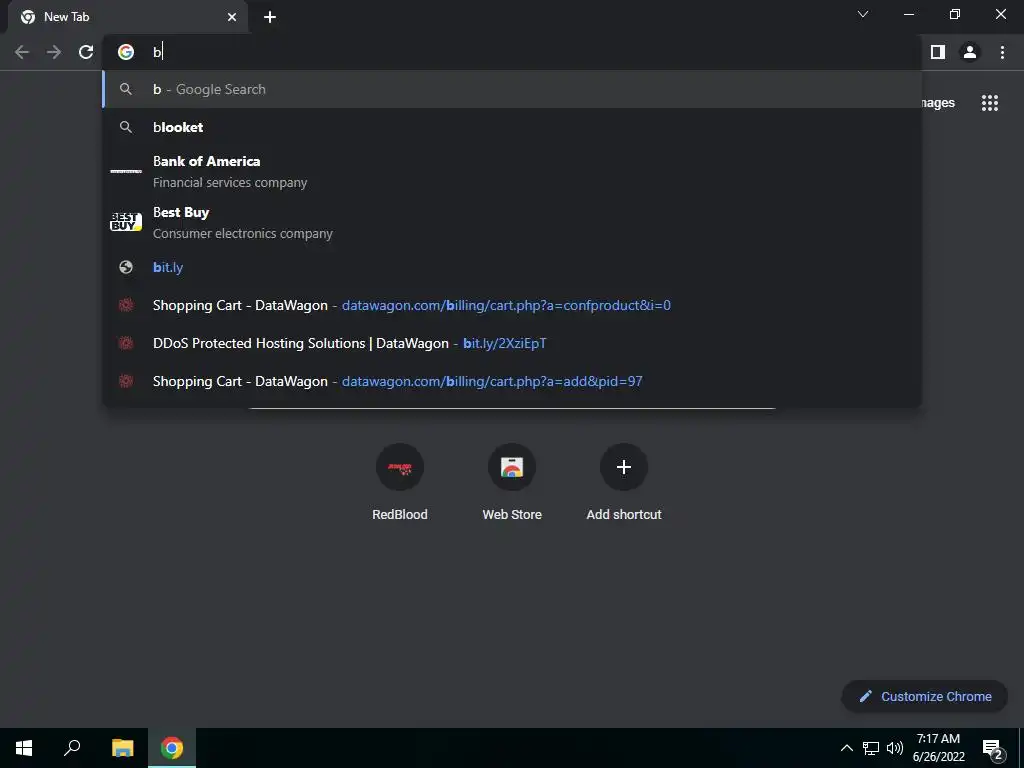This screenshot has height=768, width=1024.
Task: Close the New Tab tab
Action: click(x=232, y=17)
